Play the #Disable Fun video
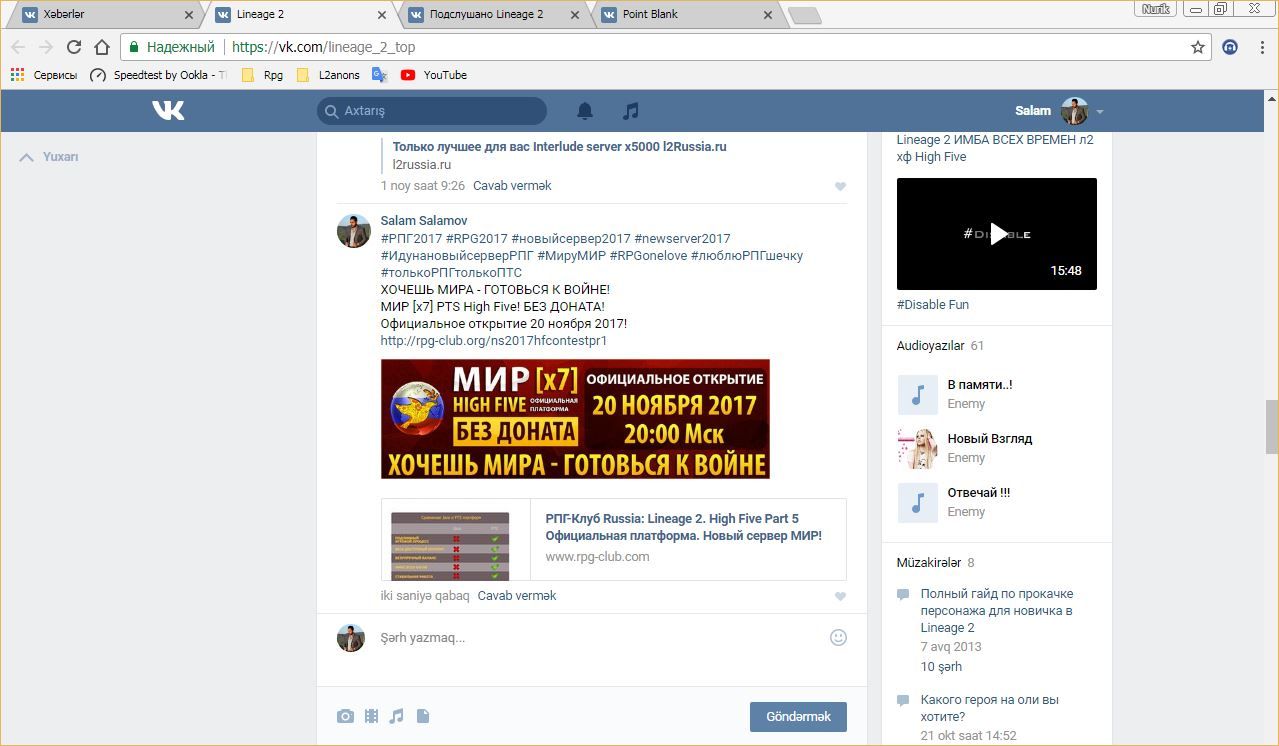 click(x=997, y=234)
